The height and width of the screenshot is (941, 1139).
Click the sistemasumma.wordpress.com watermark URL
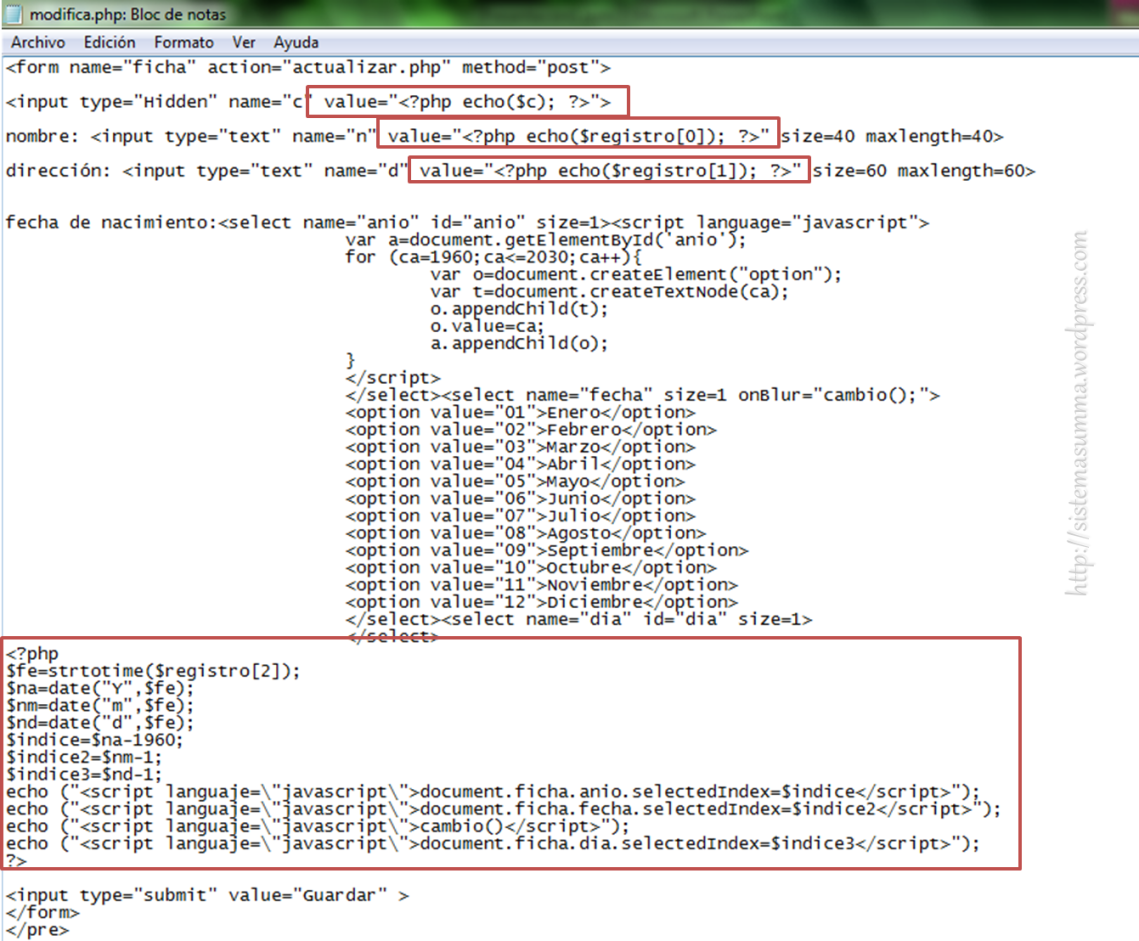coord(1079,414)
